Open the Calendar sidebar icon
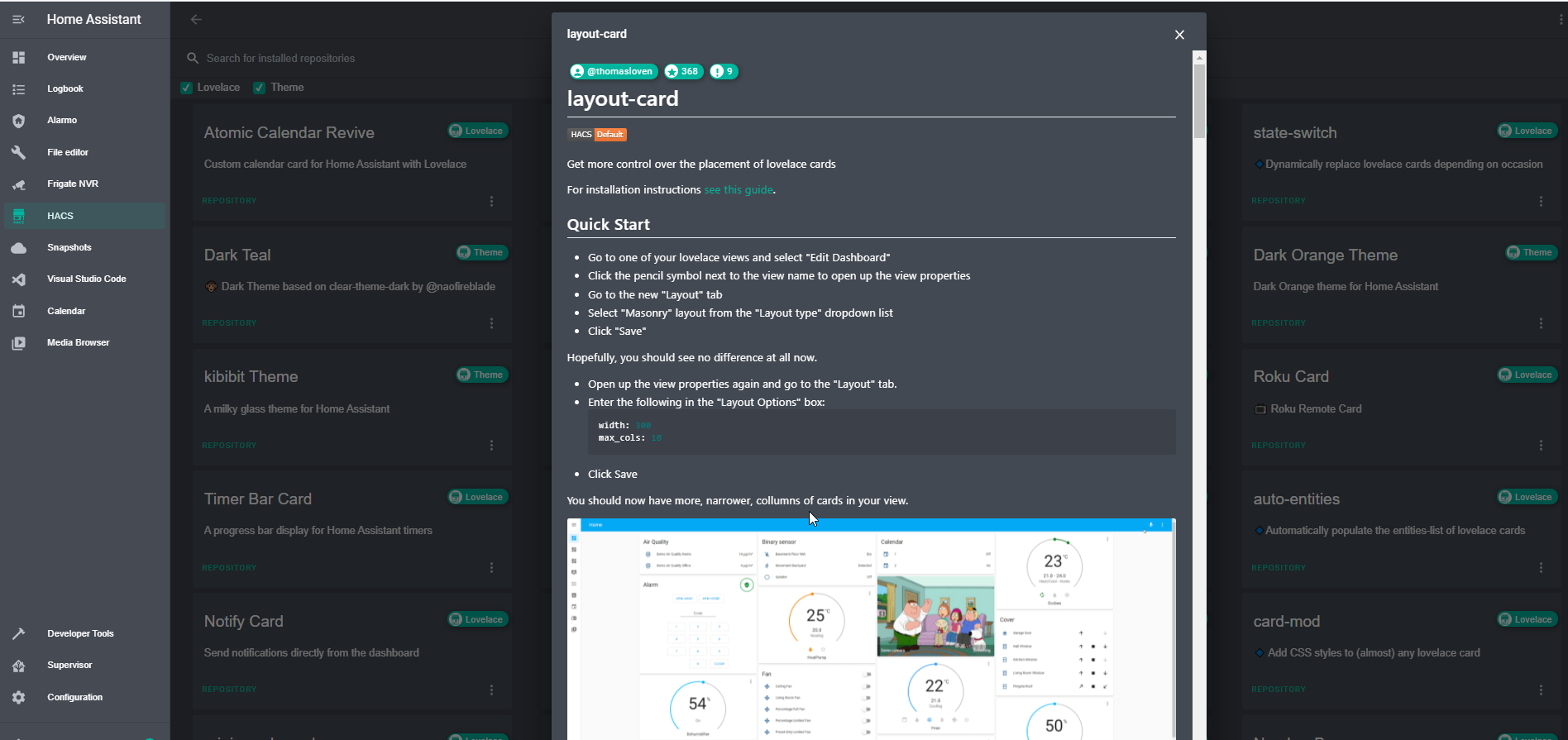Screen dimensions: 1568x740 click(x=18, y=311)
